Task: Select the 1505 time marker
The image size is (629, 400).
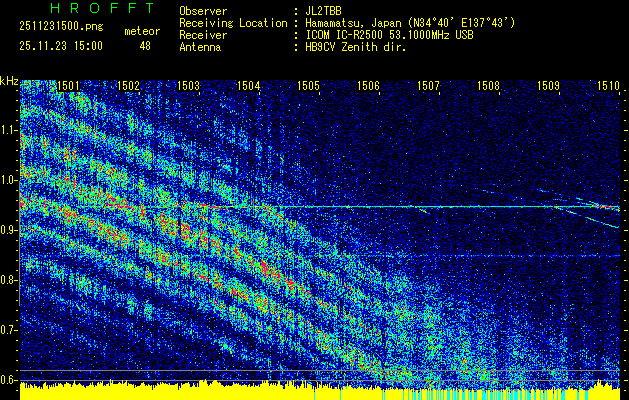Action: (x=309, y=86)
